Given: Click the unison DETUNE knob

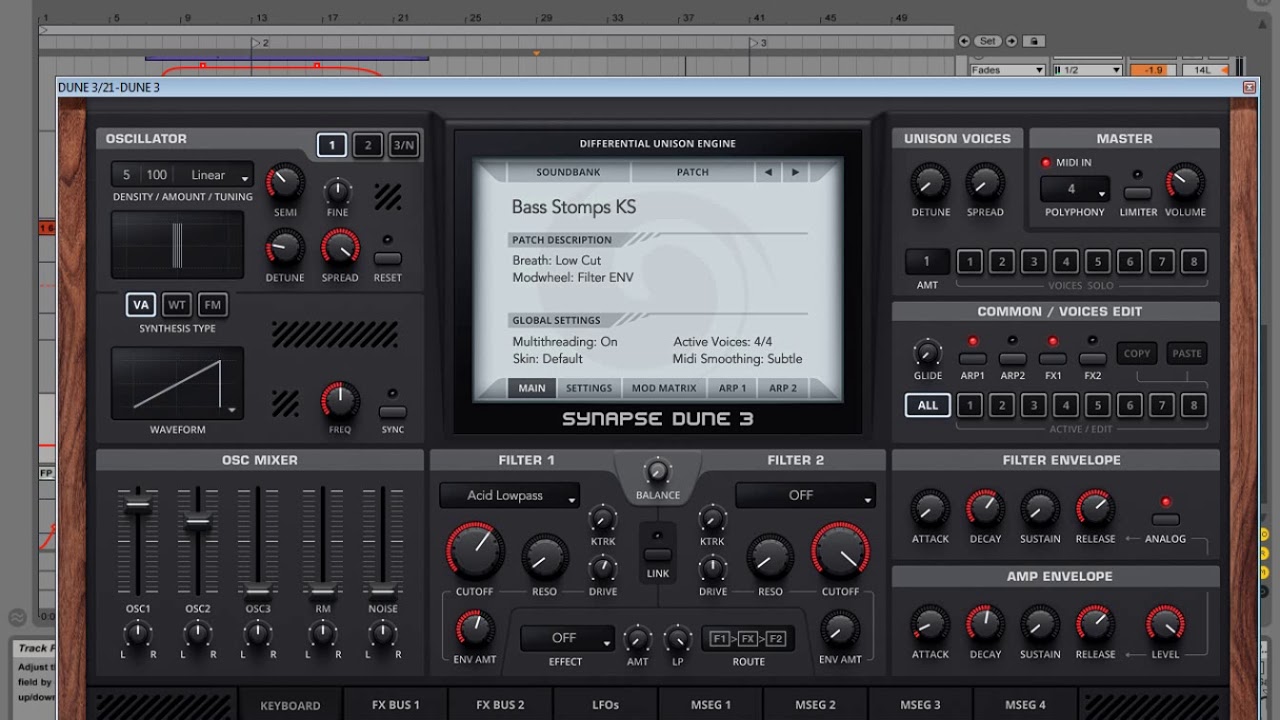Looking at the screenshot, I should [930, 184].
